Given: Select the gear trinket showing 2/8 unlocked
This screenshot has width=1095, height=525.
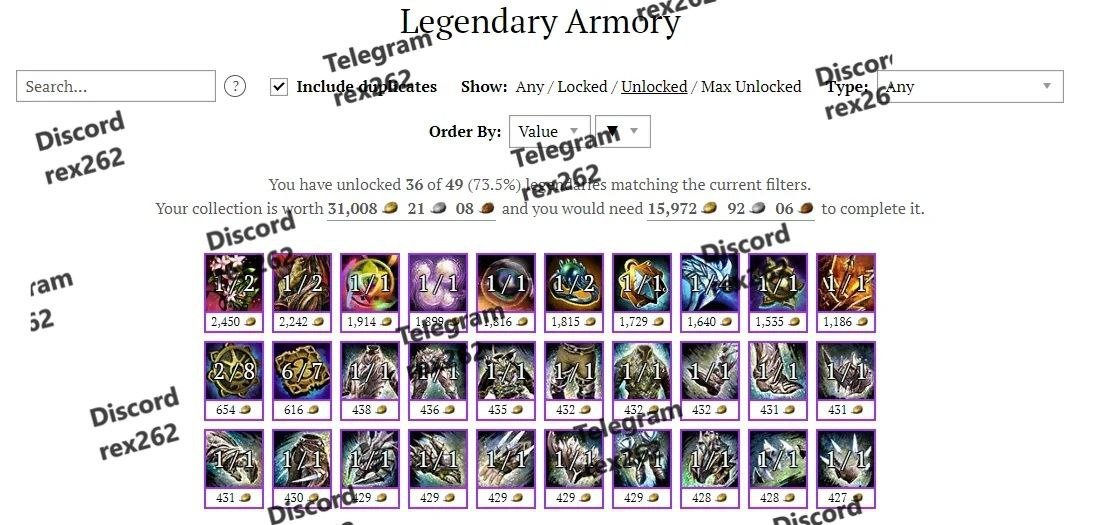Looking at the screenshot, I should [234, 380].
